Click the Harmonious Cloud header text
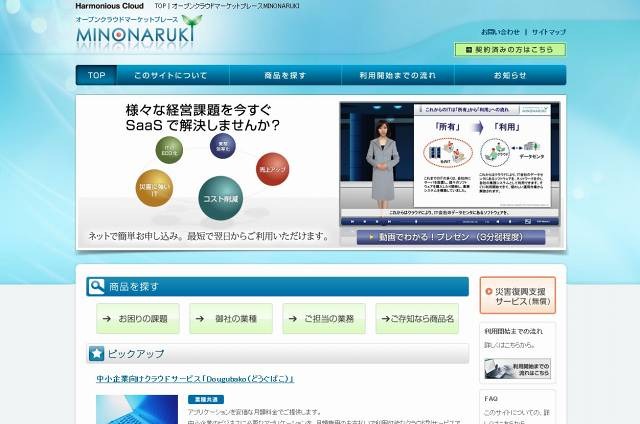This screenshot has width=640, height=424. click(109, 6)
